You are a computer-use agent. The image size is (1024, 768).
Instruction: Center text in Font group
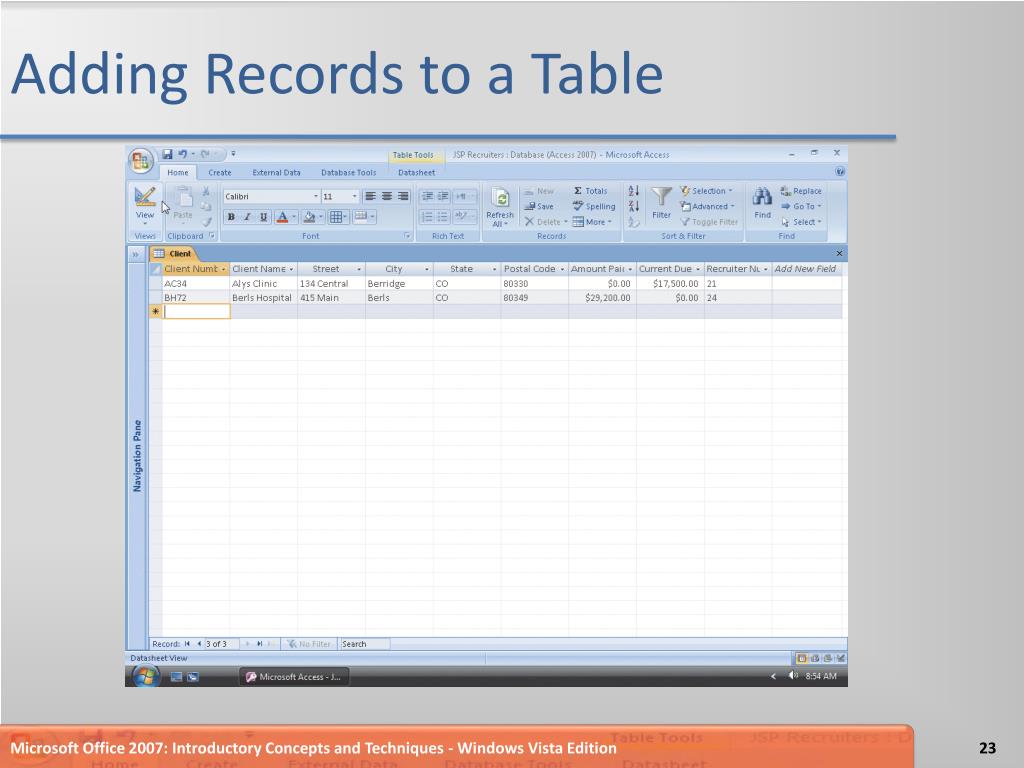click(x=387, y=196)
